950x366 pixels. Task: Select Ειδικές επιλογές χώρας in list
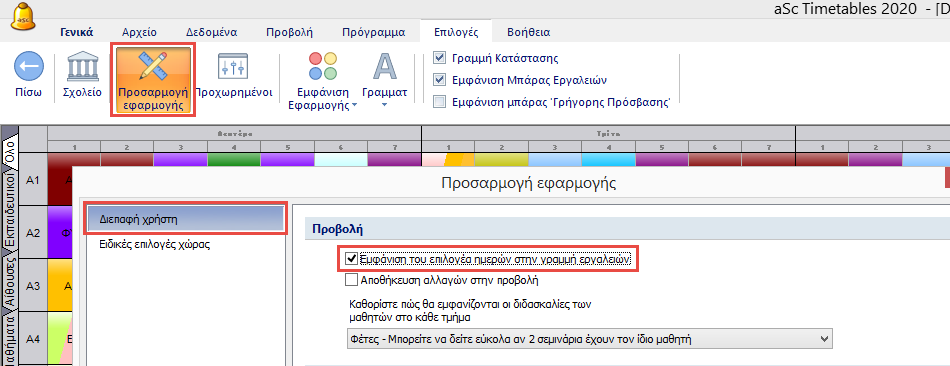[154, 245]
